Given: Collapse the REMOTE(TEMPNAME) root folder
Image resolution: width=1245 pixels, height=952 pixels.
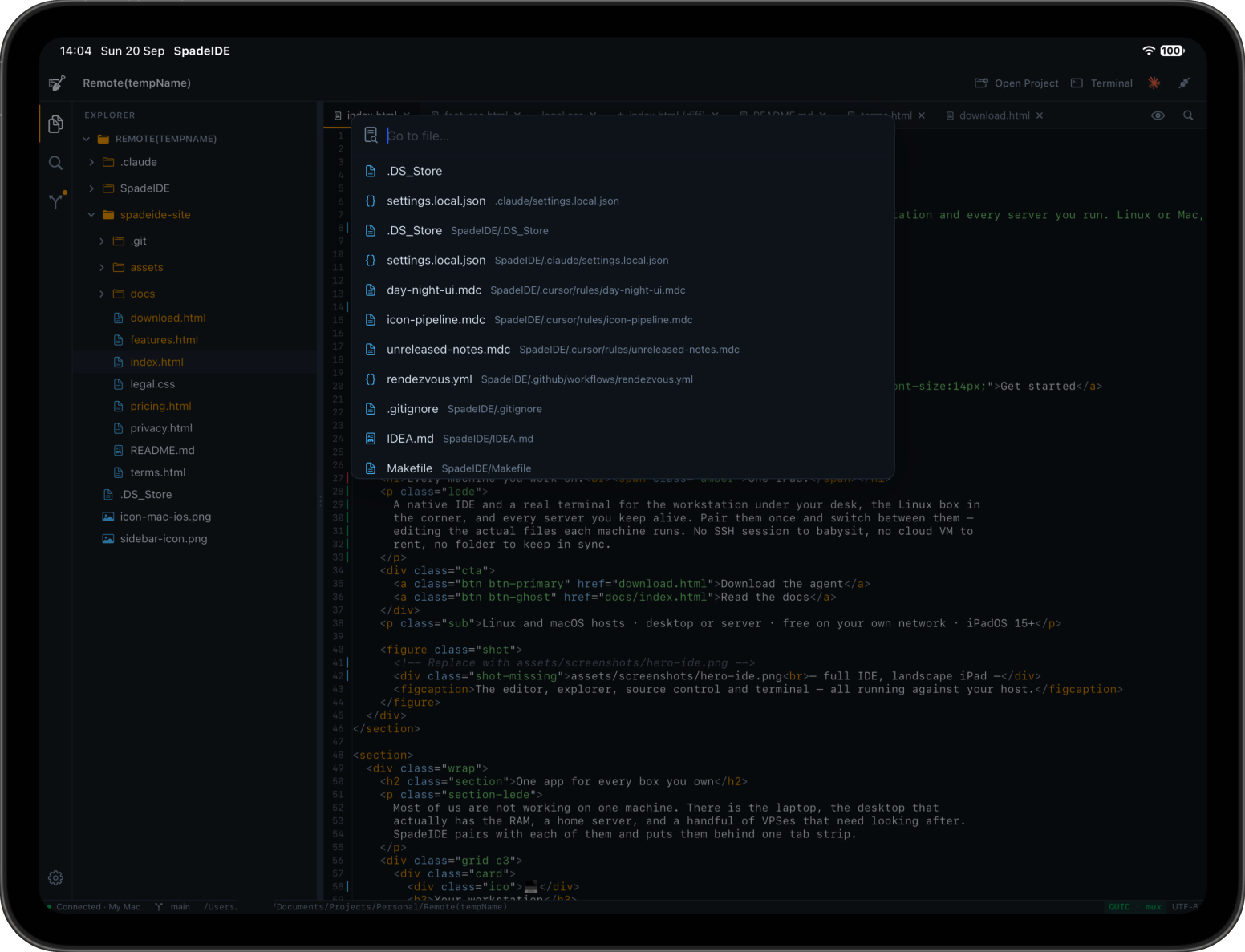Looking at the screenshot, I should (x=87, y=139).
